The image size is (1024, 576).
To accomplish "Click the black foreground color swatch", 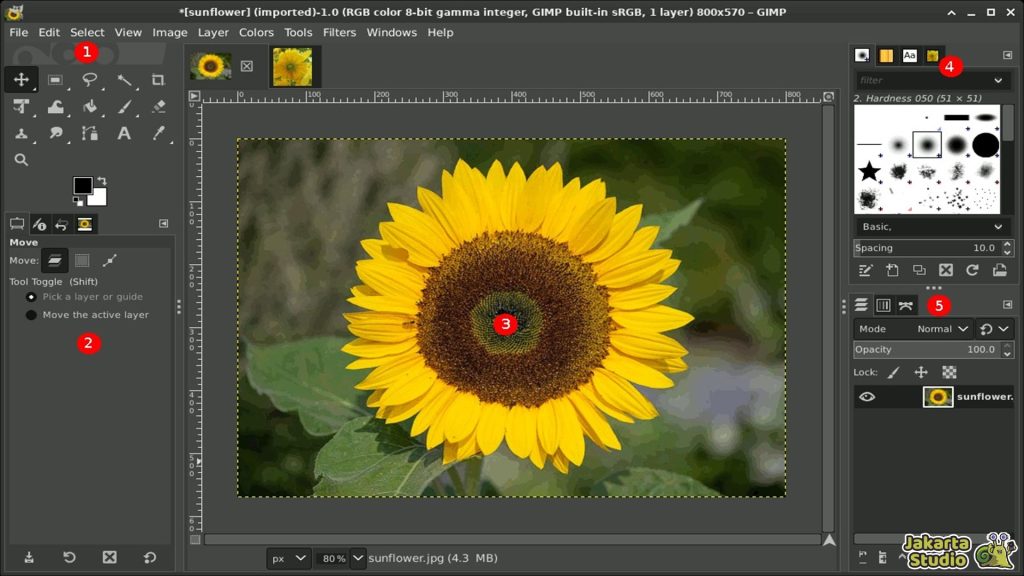I will pos(82,186).
